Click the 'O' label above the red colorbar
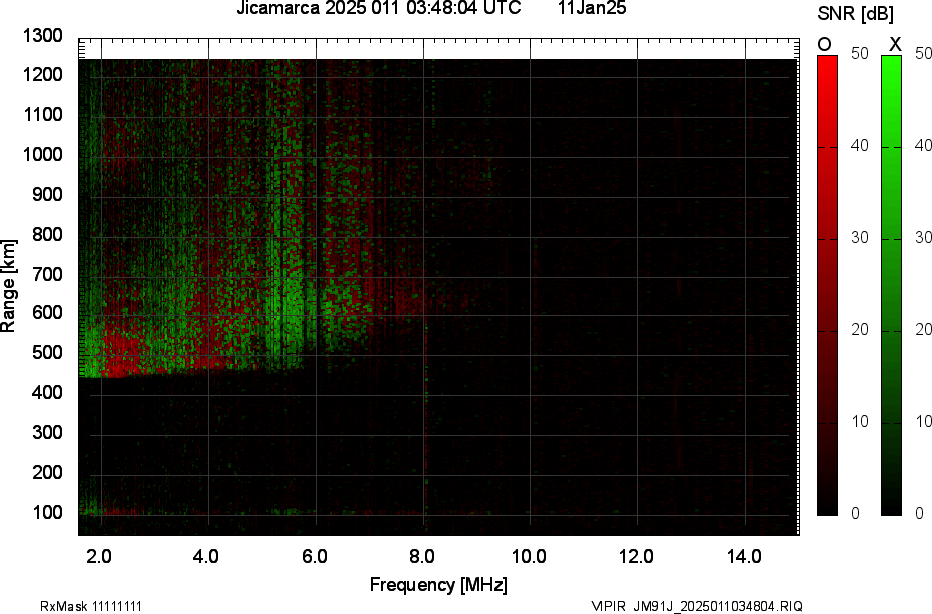The height and width of the screenshot is (614, 932). (824, 44)
